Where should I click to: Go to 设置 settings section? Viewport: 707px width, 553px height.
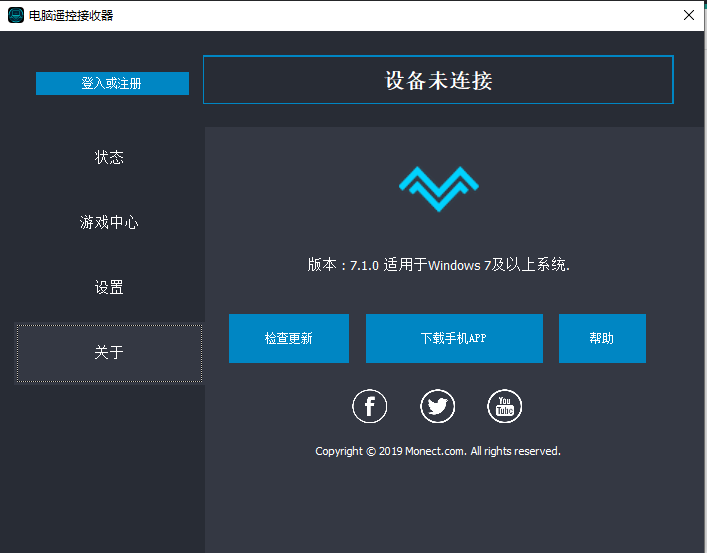coord(109,287)
